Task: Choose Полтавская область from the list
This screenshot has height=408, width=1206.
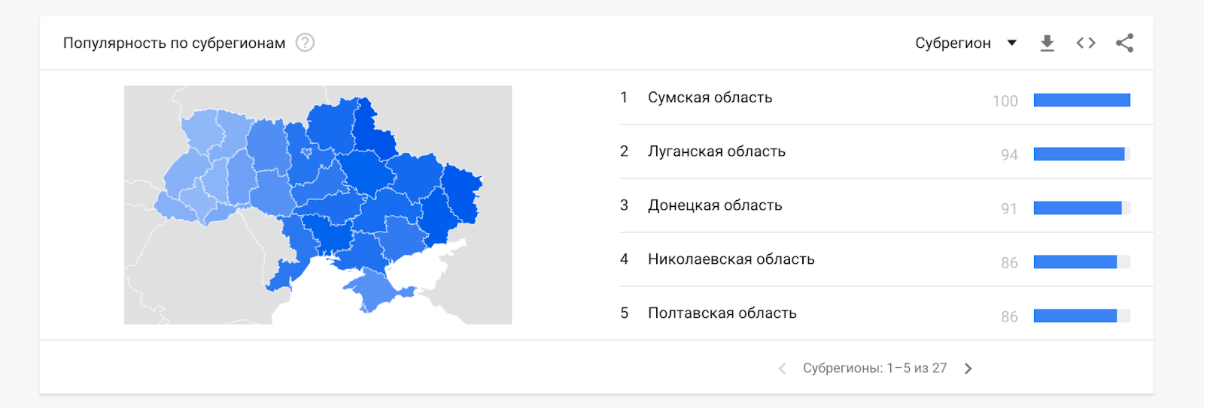Action: (x=721, y=313)
